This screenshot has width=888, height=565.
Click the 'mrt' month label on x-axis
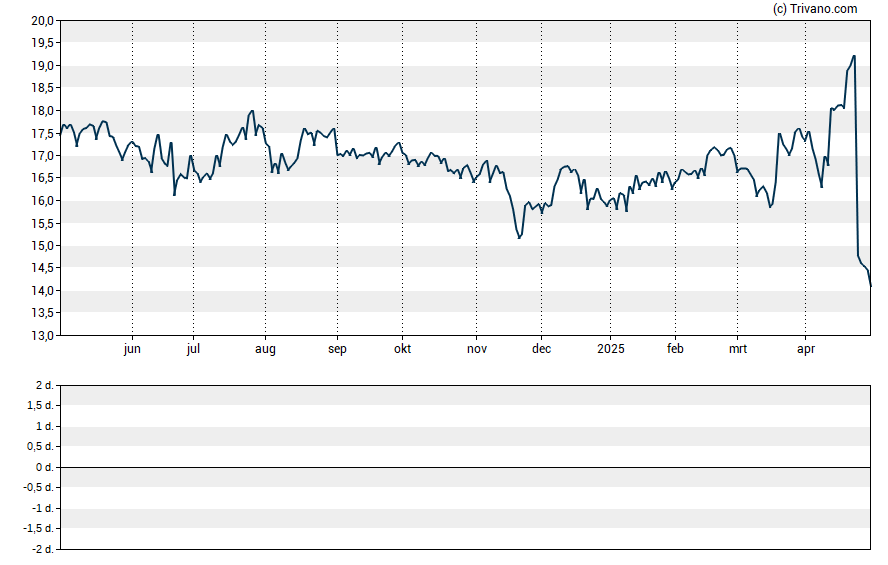[x=737, y=349]
